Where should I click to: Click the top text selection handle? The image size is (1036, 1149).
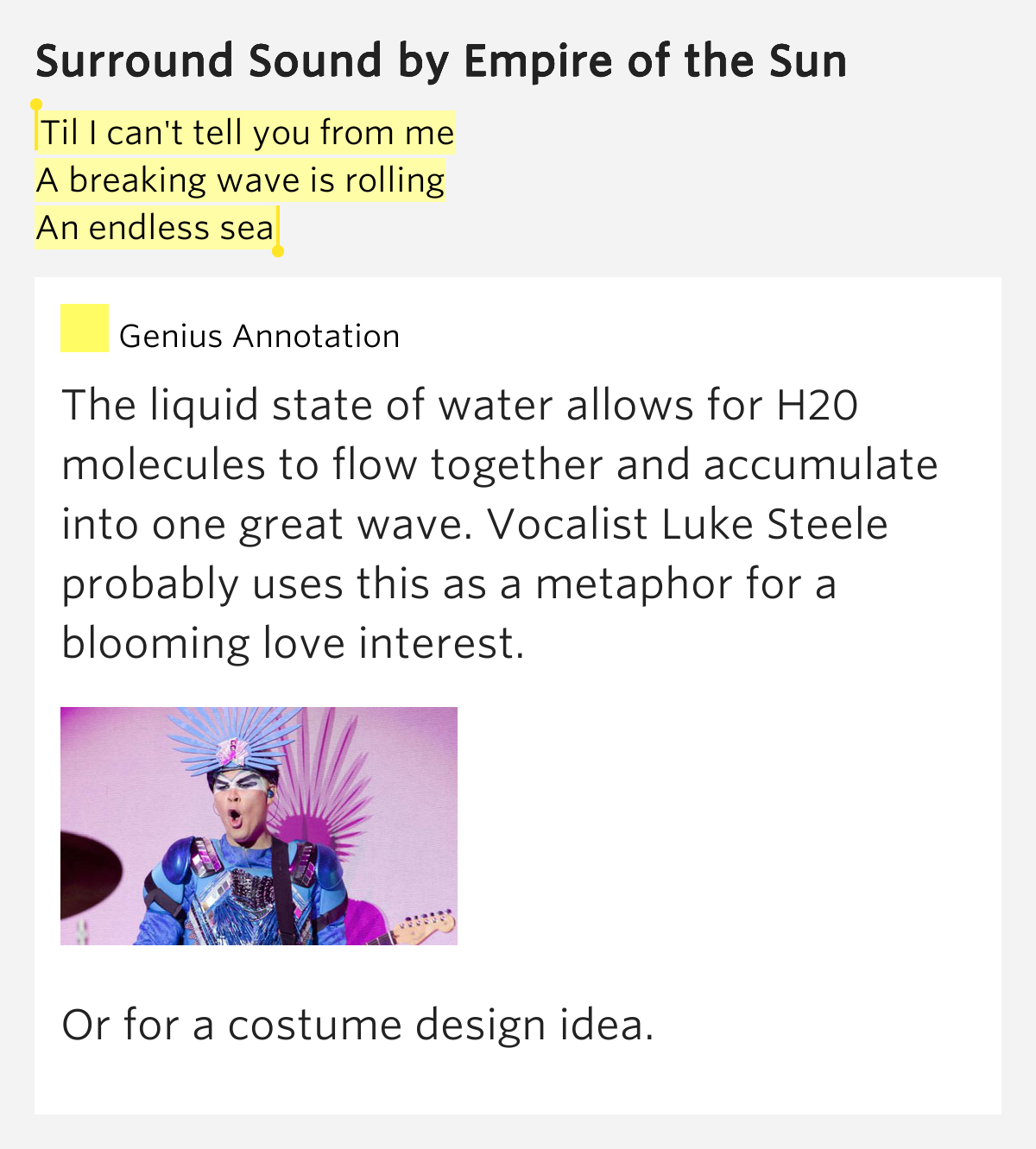pos(36,106)
